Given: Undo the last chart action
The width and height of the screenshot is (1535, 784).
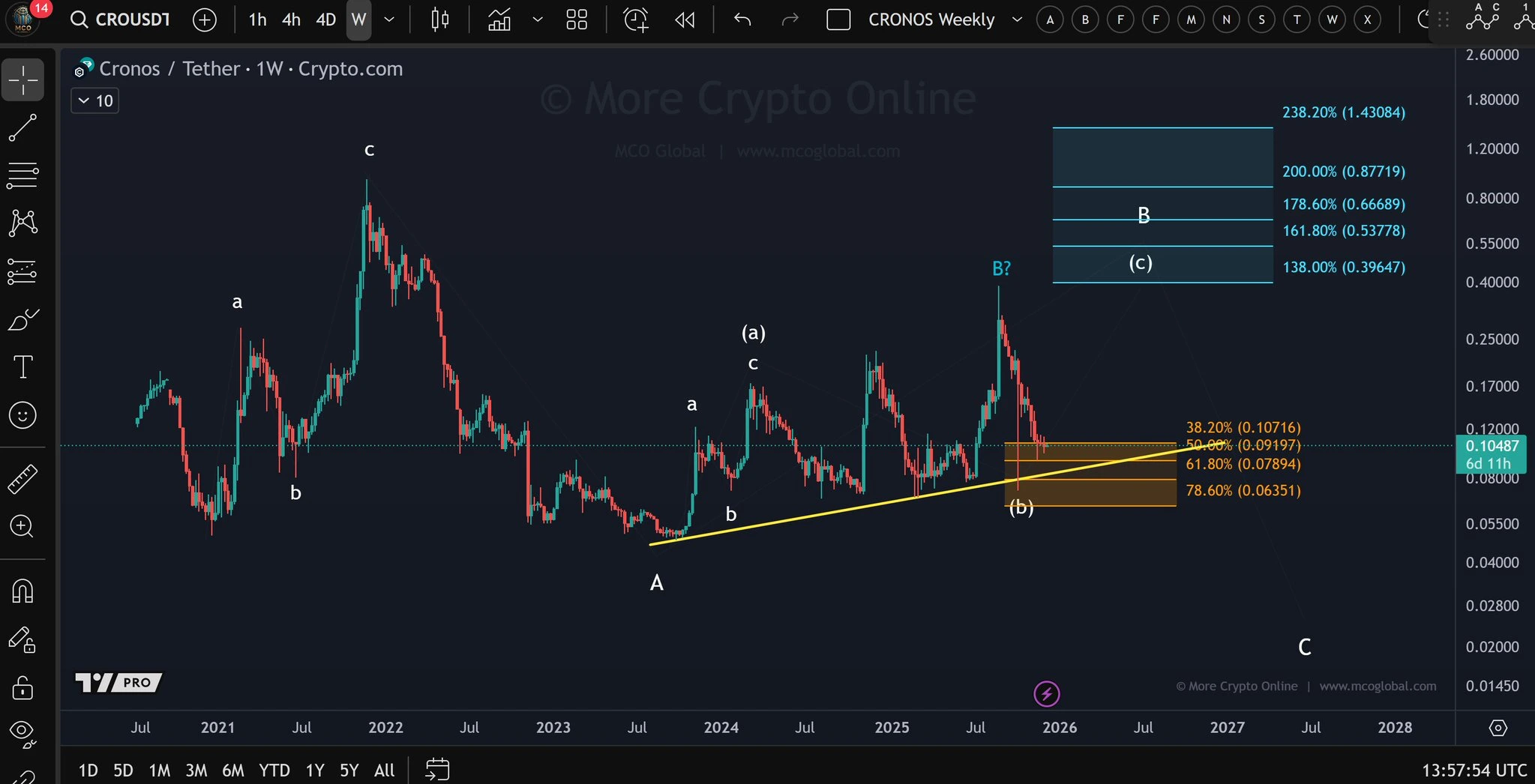Looking at the screenshot, I should pos(742,19).
